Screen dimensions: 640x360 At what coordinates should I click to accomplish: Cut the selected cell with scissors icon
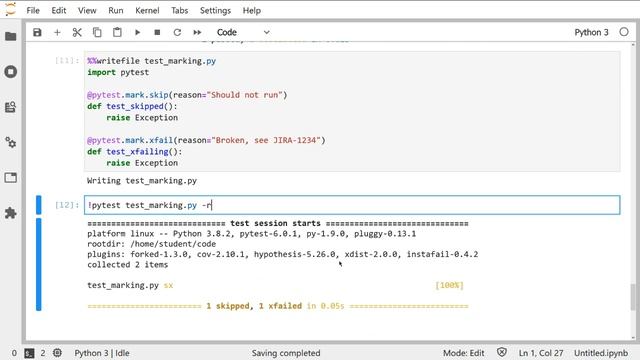77,32
